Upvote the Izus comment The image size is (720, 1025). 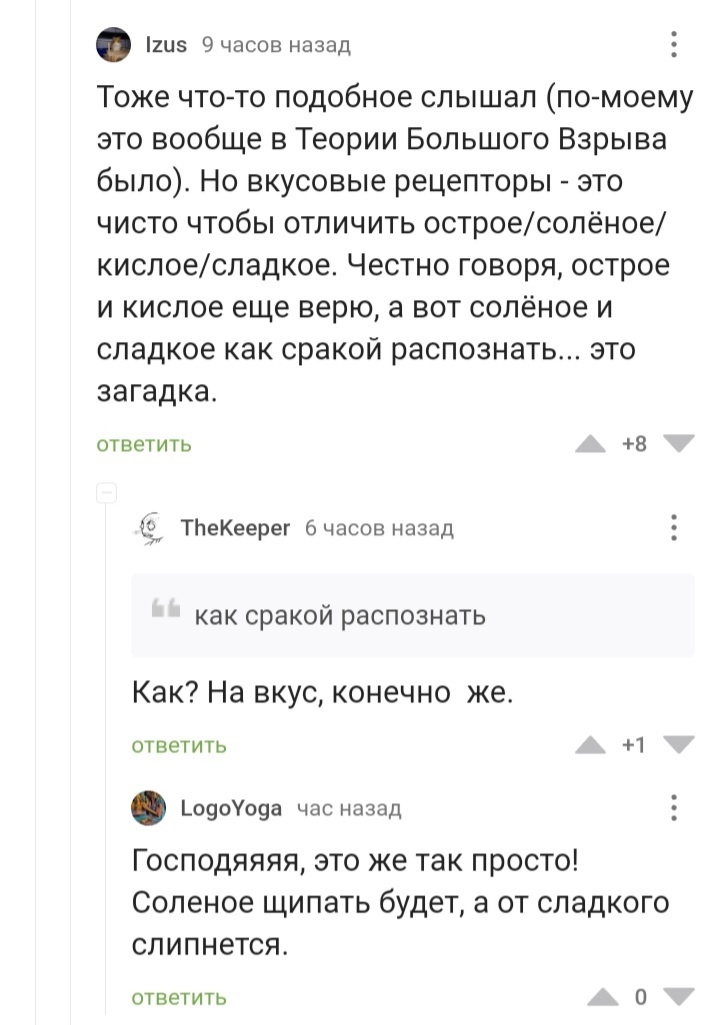click(x=591, y=445)
